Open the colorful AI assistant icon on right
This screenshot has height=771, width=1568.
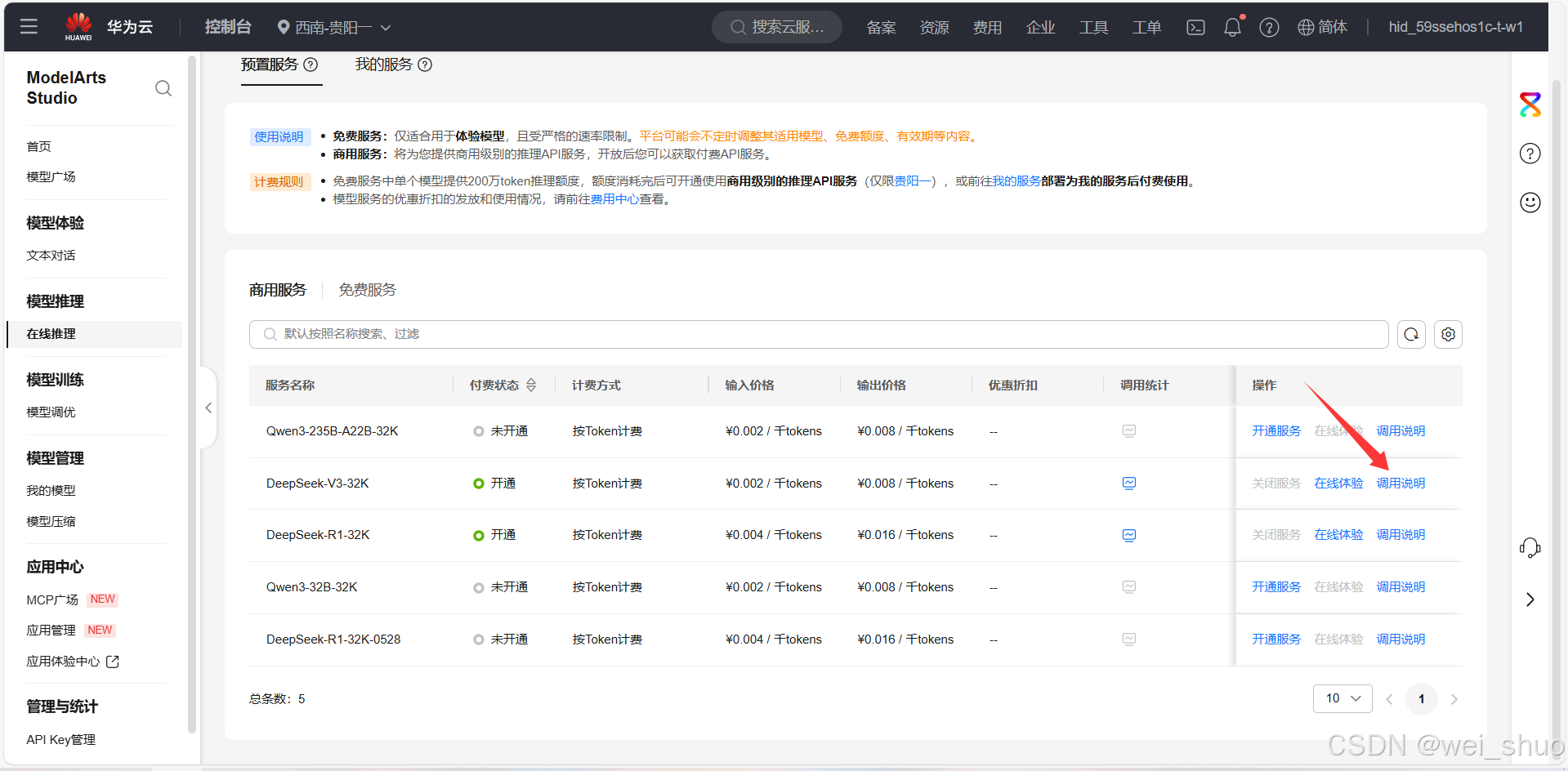coord(1530,105)
